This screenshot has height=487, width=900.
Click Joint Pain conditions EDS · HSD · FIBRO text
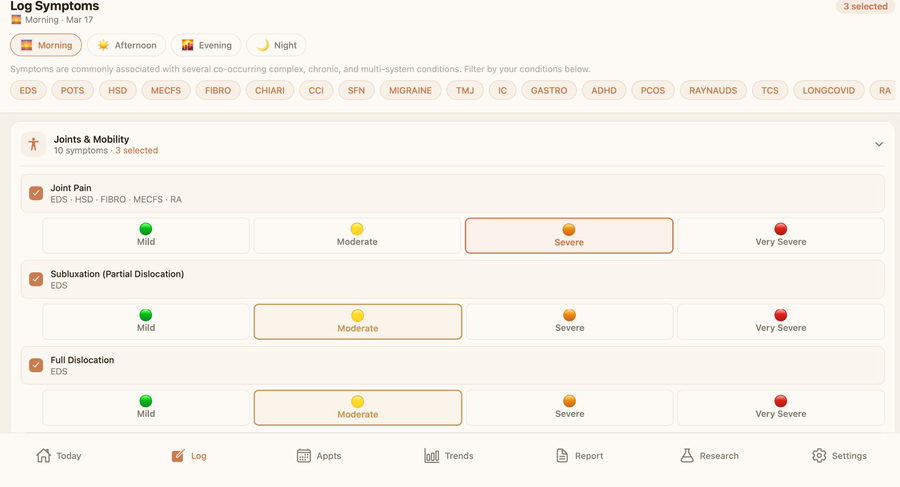(x=116, y=199)
